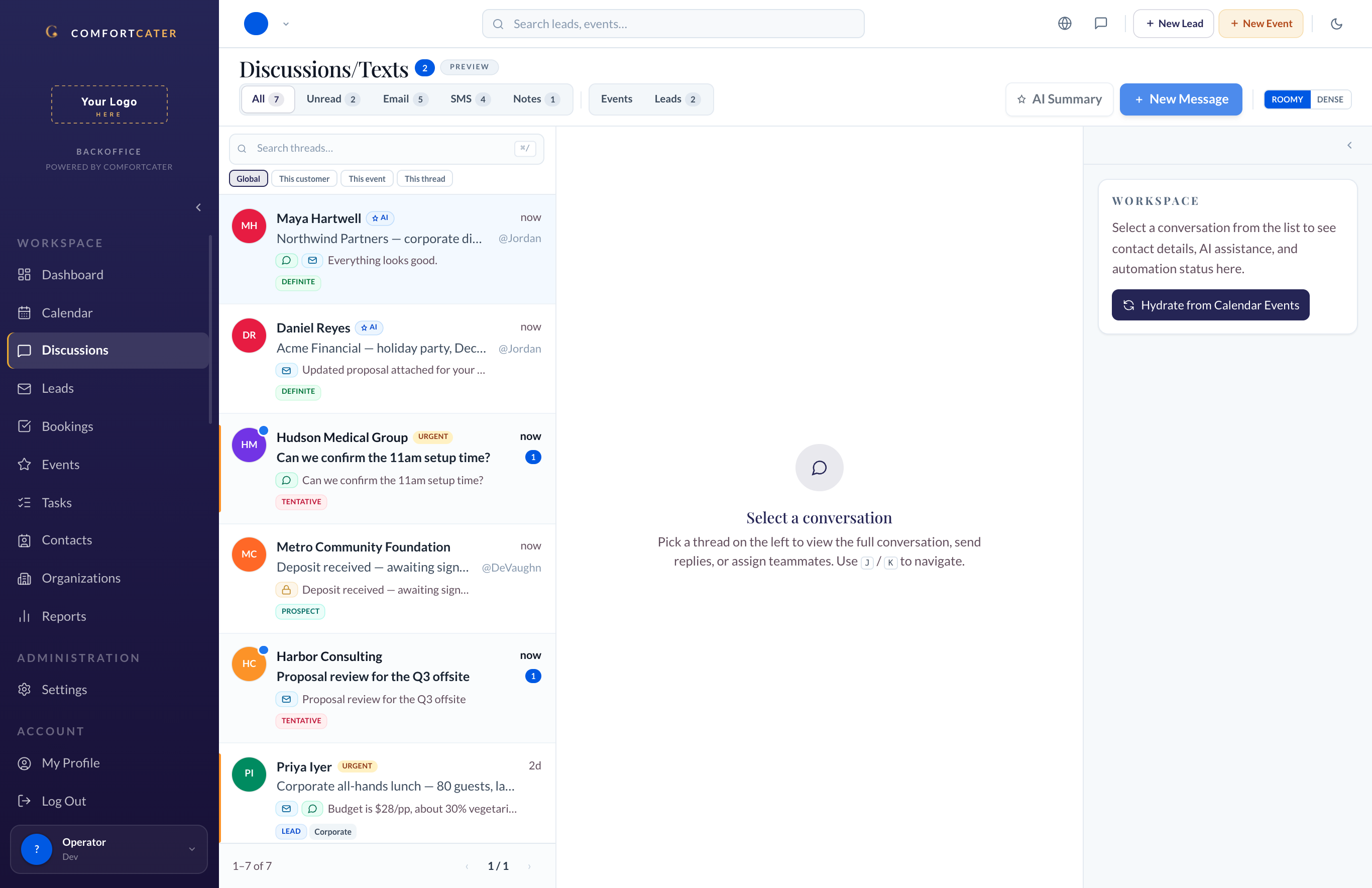Select the This customer scope chip
Image resolution: width=1372 pixels, height=888 pixels.
pyautogui.click(x=304, y=179)
